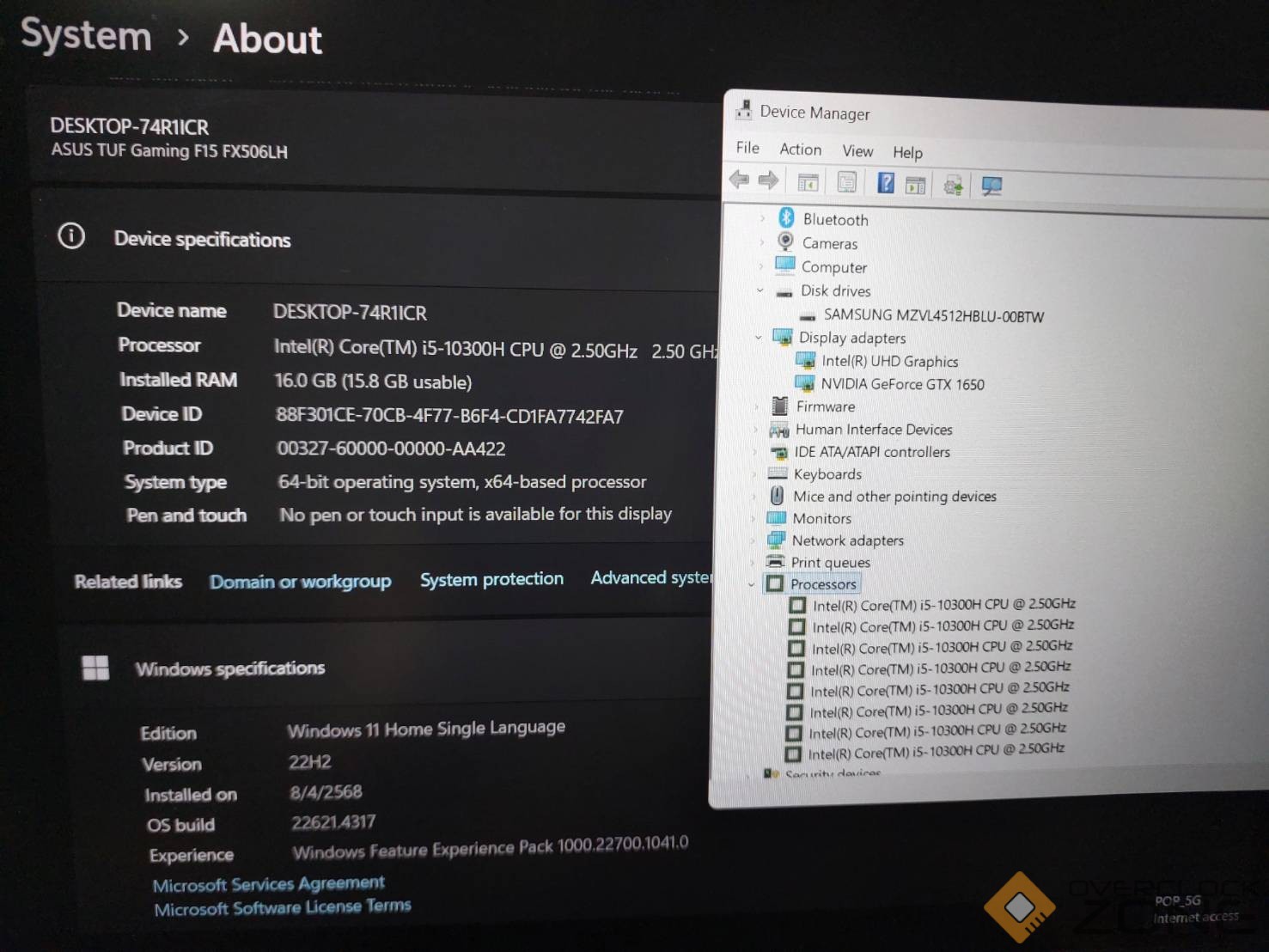Open the Advanced system settings link
The width and height of the screenshot is (1269, 952).
click(x=650, y=577)
